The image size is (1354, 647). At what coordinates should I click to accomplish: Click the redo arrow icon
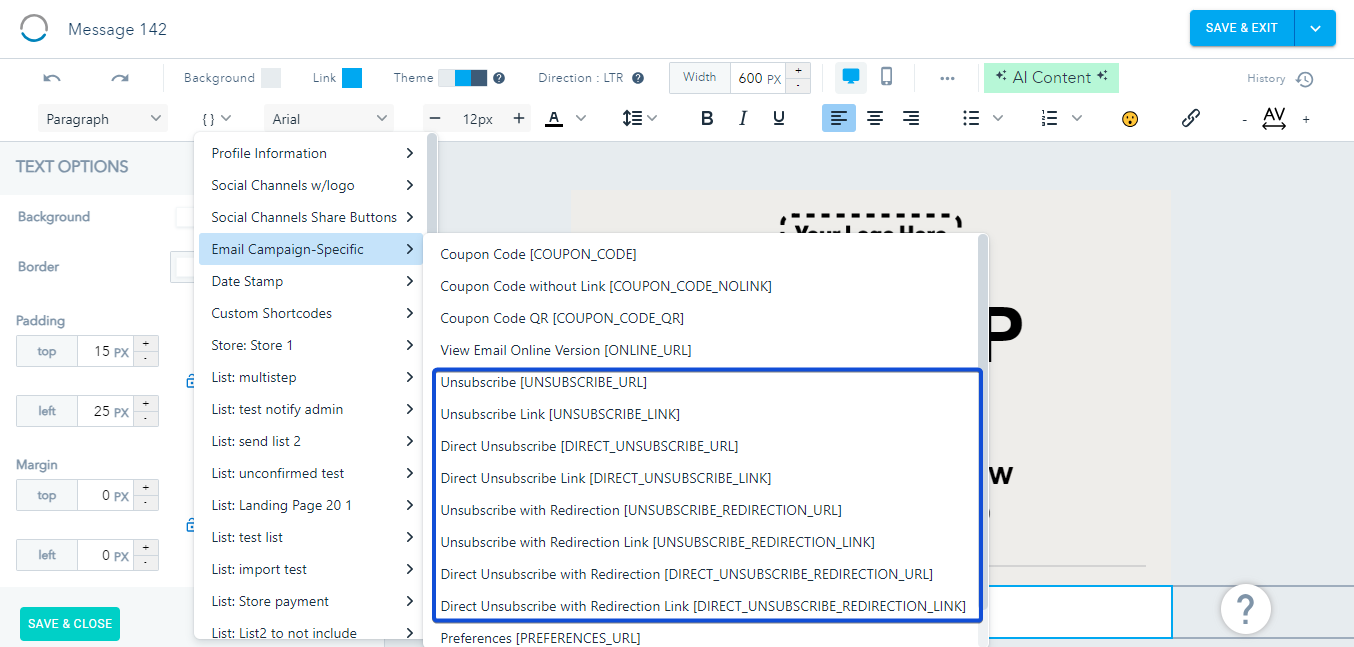tap(120, 78)
